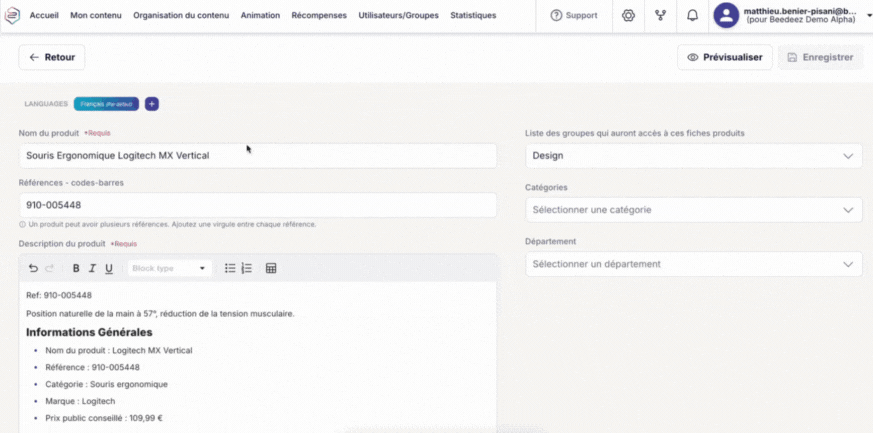Click 'Nom du produit : Logitech MX Vertical' bullet
The height and width of the screenshot is (433, 873).
[119, 351]
